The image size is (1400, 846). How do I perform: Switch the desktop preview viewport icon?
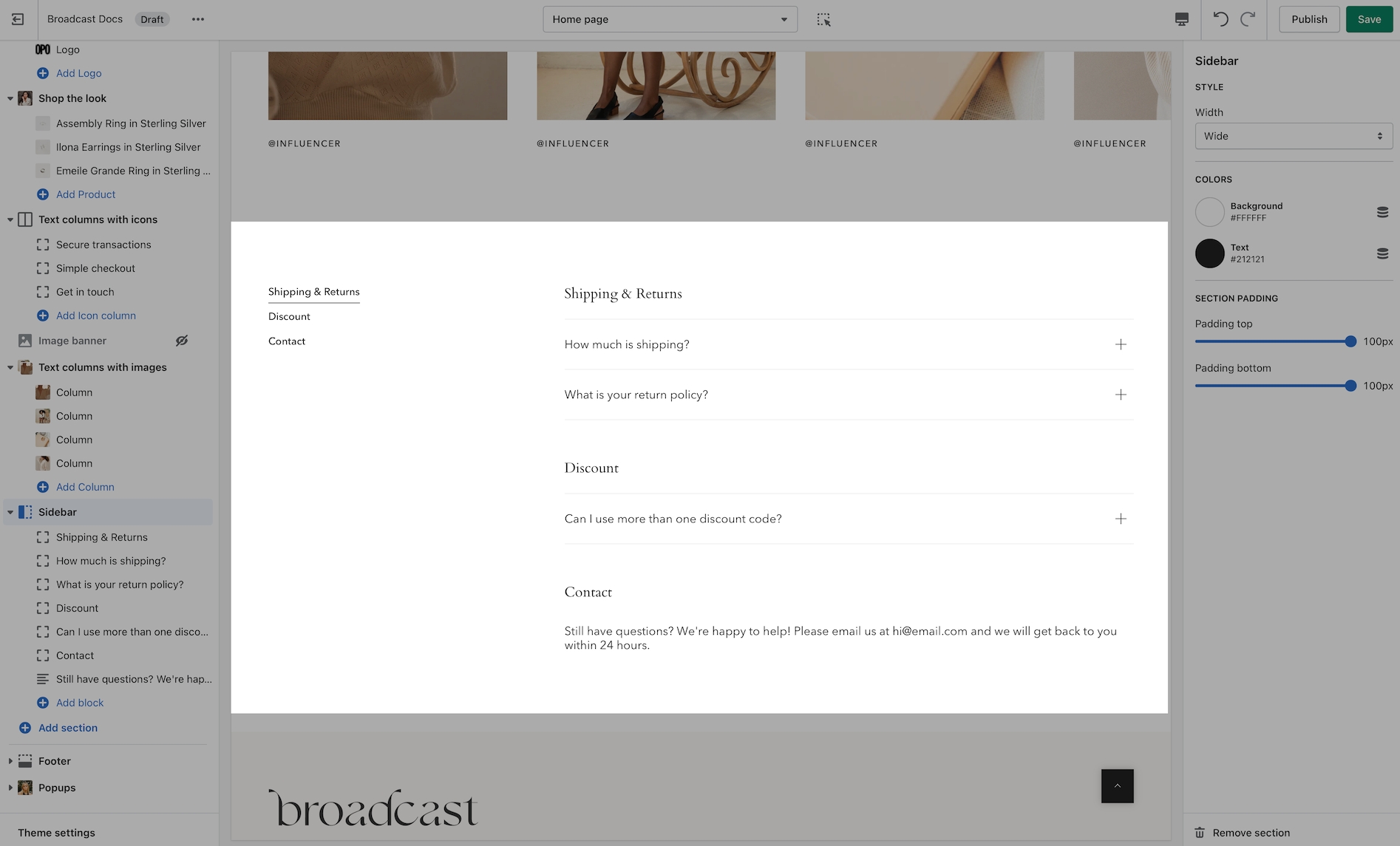(x=1181, y=19)
